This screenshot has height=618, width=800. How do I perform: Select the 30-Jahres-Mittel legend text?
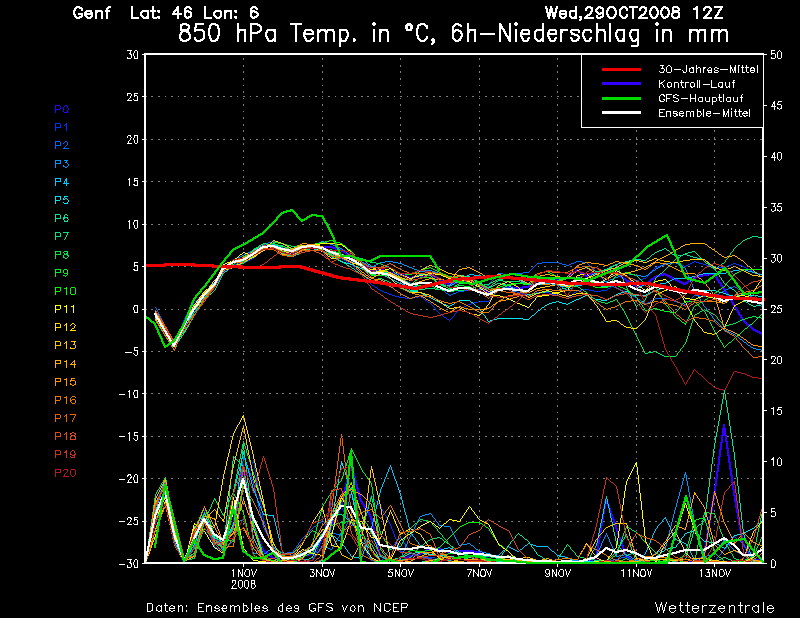tap(707, 69)
